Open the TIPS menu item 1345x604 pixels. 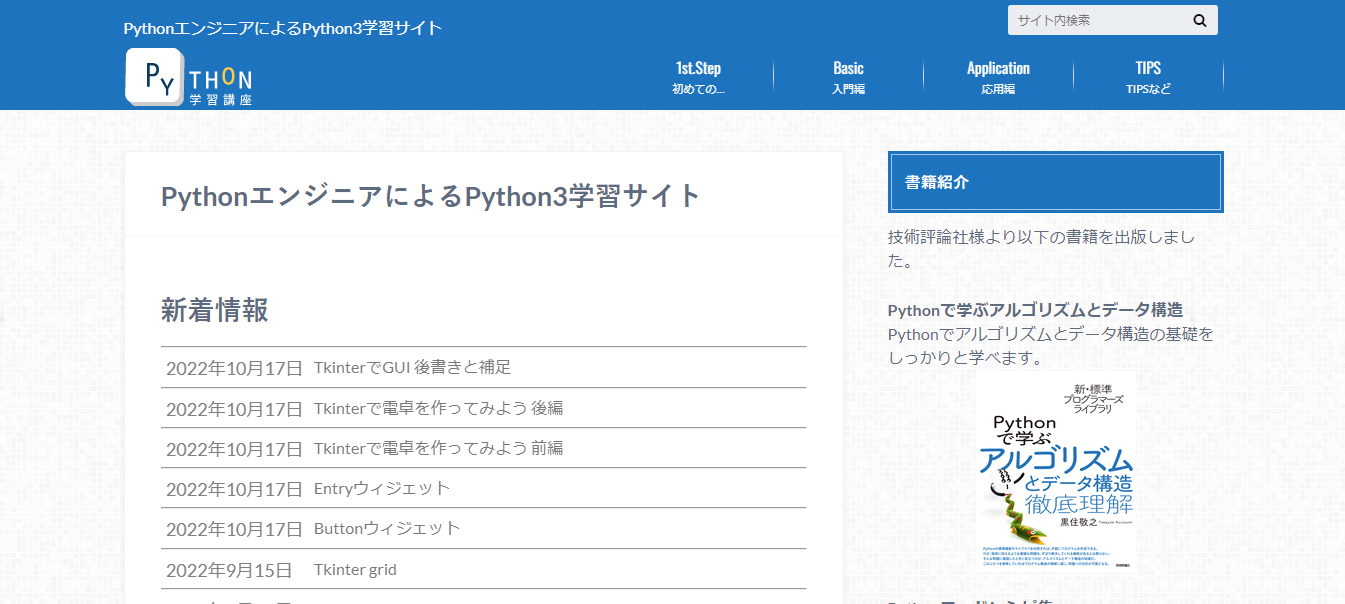tap(1148, 78)
